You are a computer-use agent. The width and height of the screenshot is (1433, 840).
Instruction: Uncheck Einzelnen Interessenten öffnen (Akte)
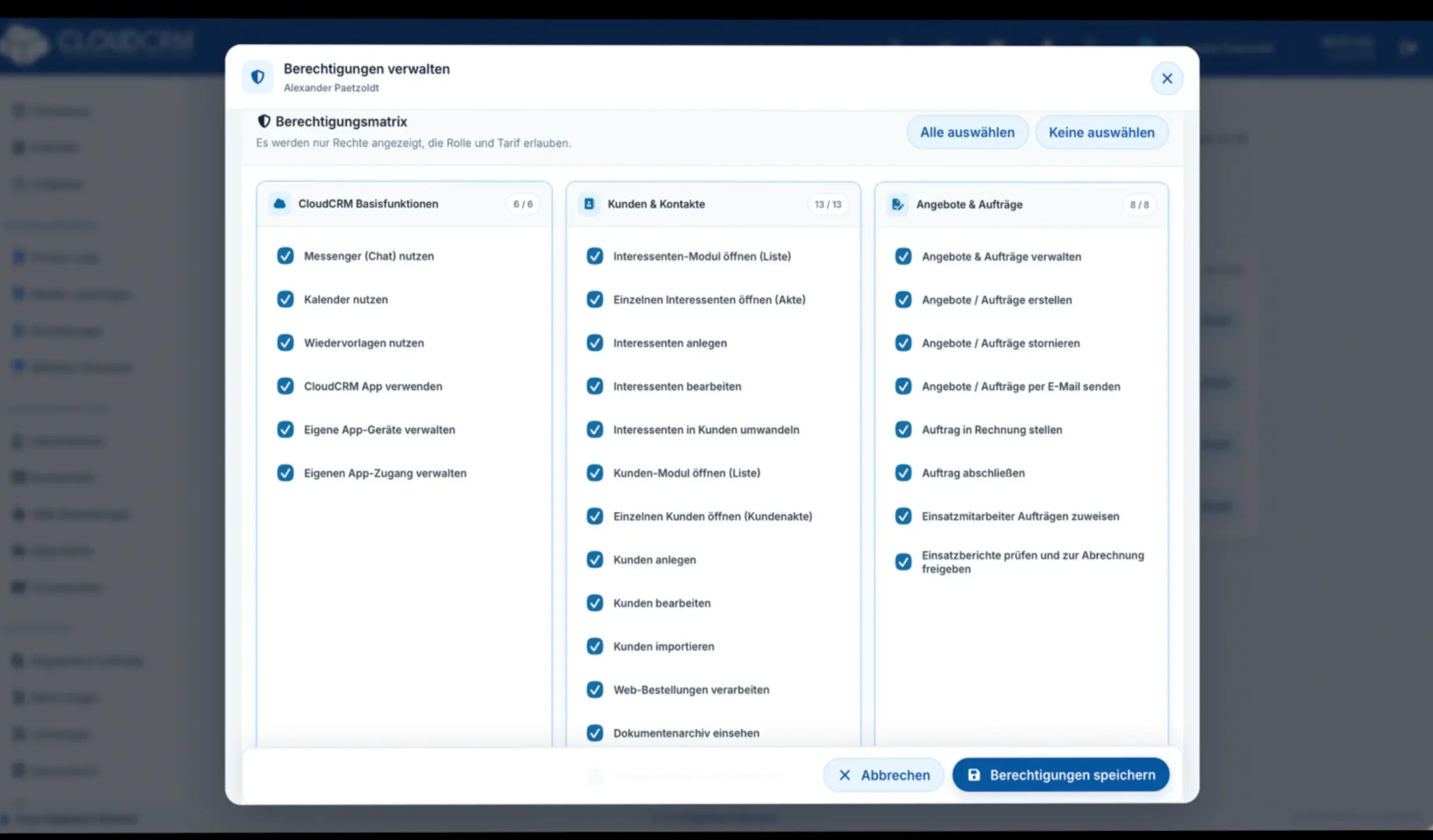595,299
